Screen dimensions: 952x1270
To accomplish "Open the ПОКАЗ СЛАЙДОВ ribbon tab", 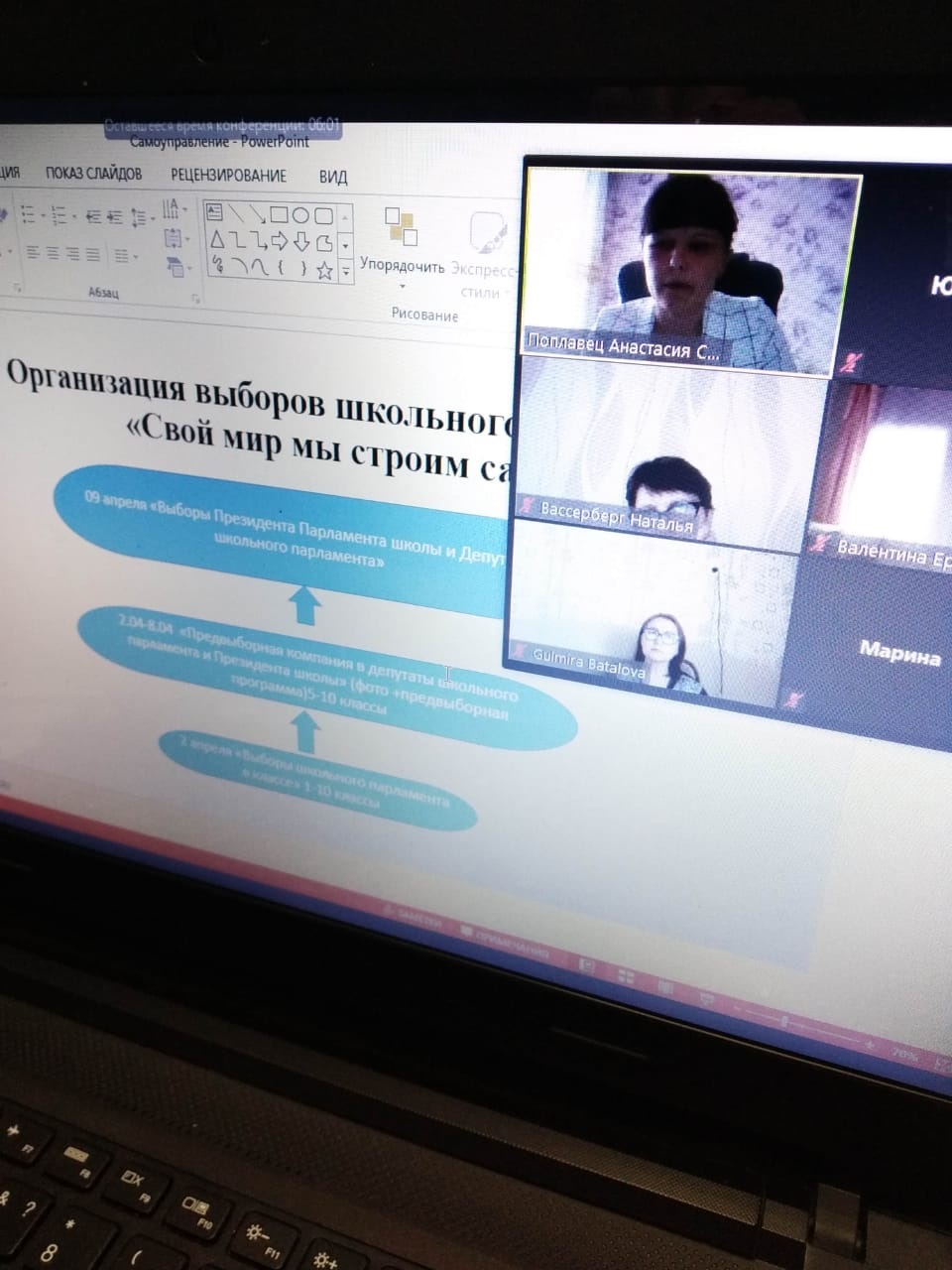I will pos(93,173).
